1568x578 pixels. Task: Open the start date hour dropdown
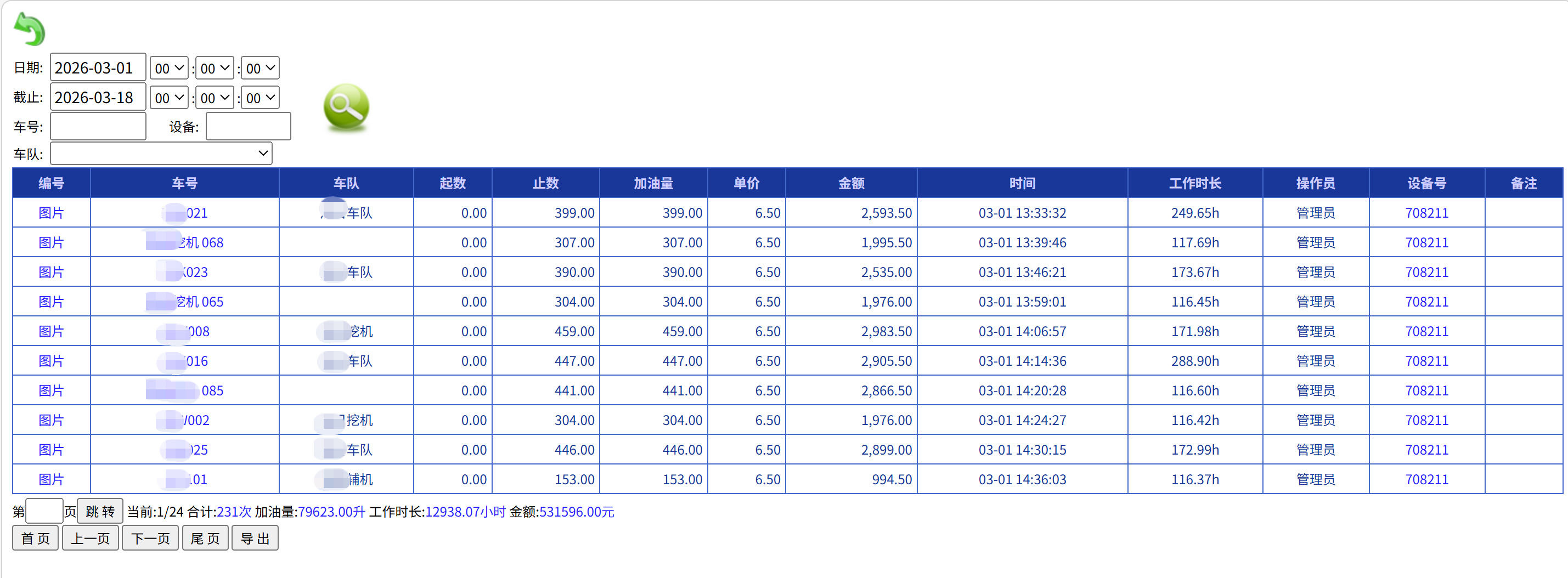[168, 68]
